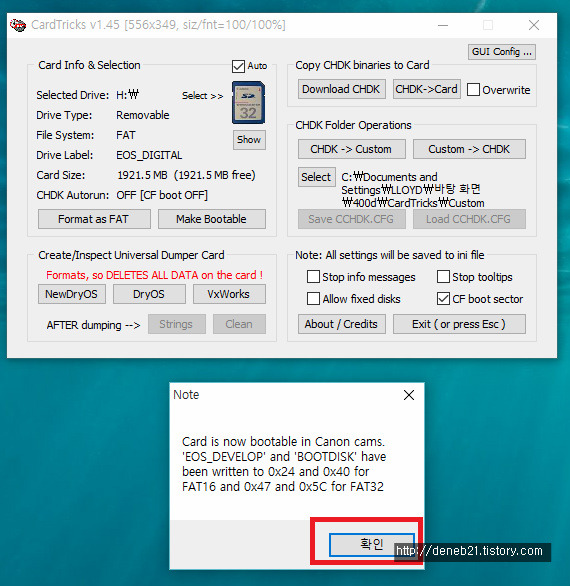This screenshot has width=570, height=586.
Task: Click Strings button after dumping
Action: tap(176, 324)
